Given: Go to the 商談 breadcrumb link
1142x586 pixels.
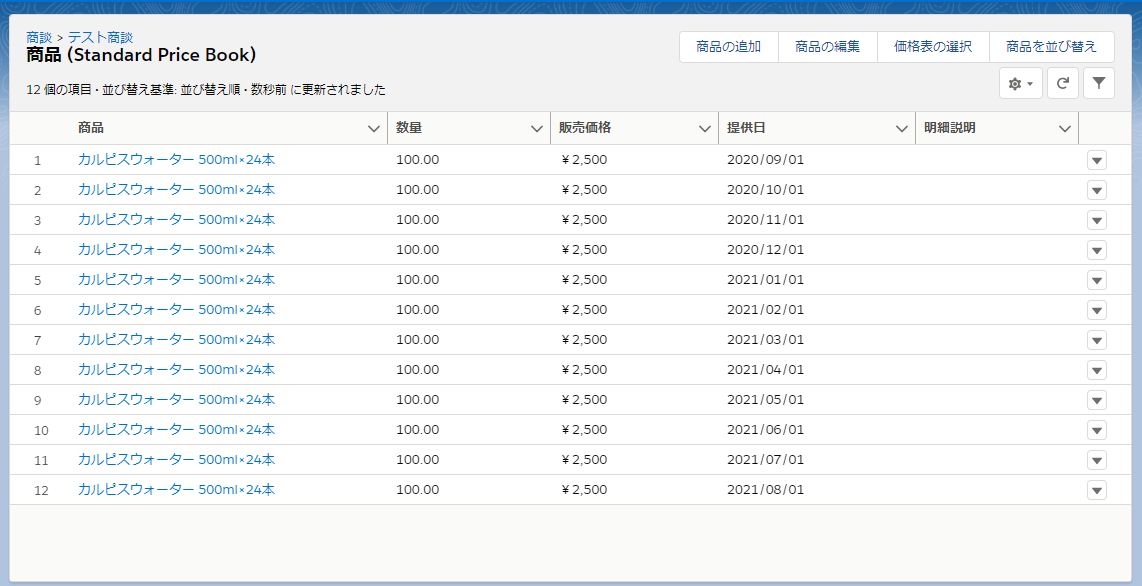Looking at the screenshot, I should [x=39, y=37].
